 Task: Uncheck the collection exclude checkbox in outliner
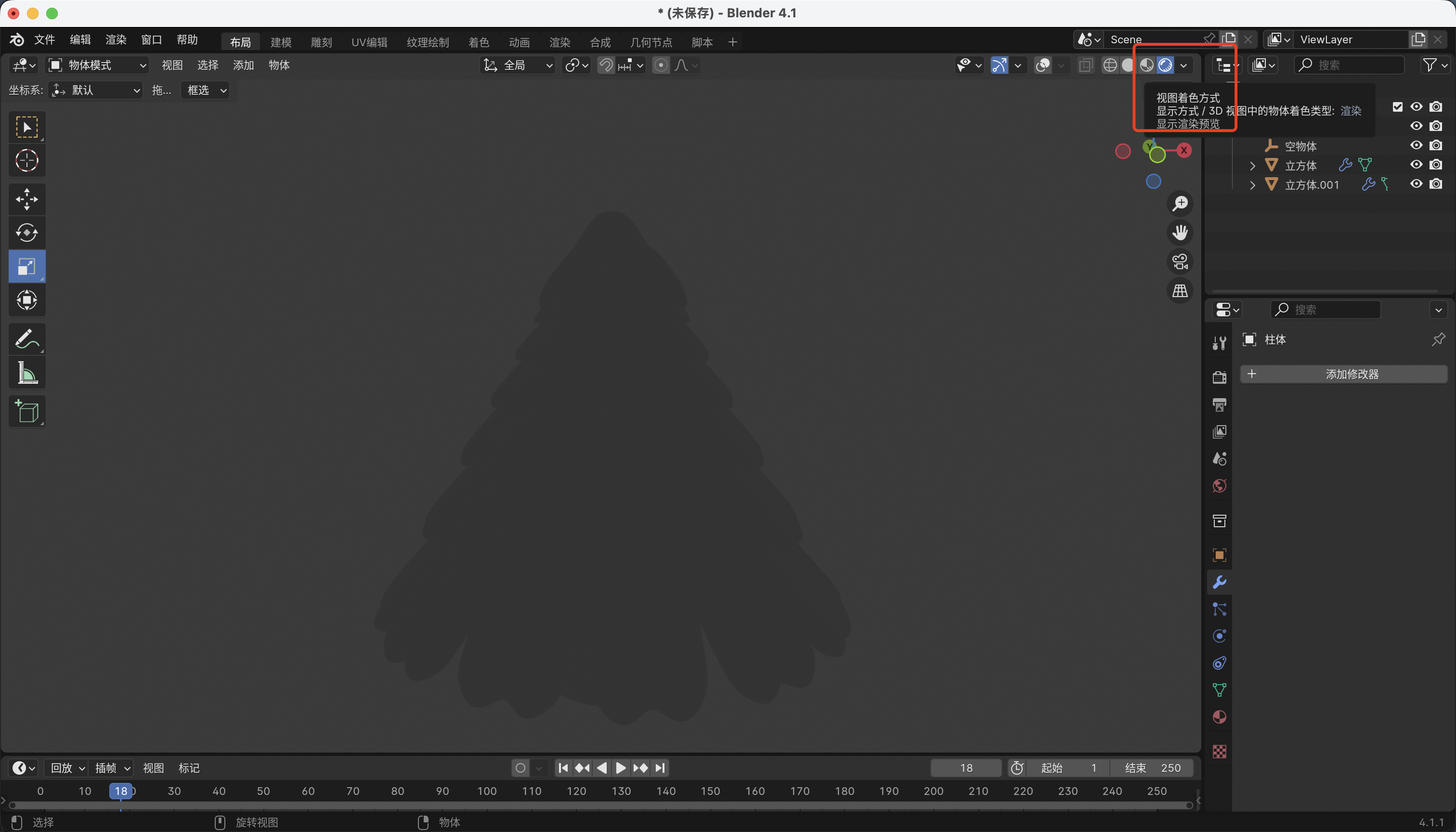coord(1398,107)
